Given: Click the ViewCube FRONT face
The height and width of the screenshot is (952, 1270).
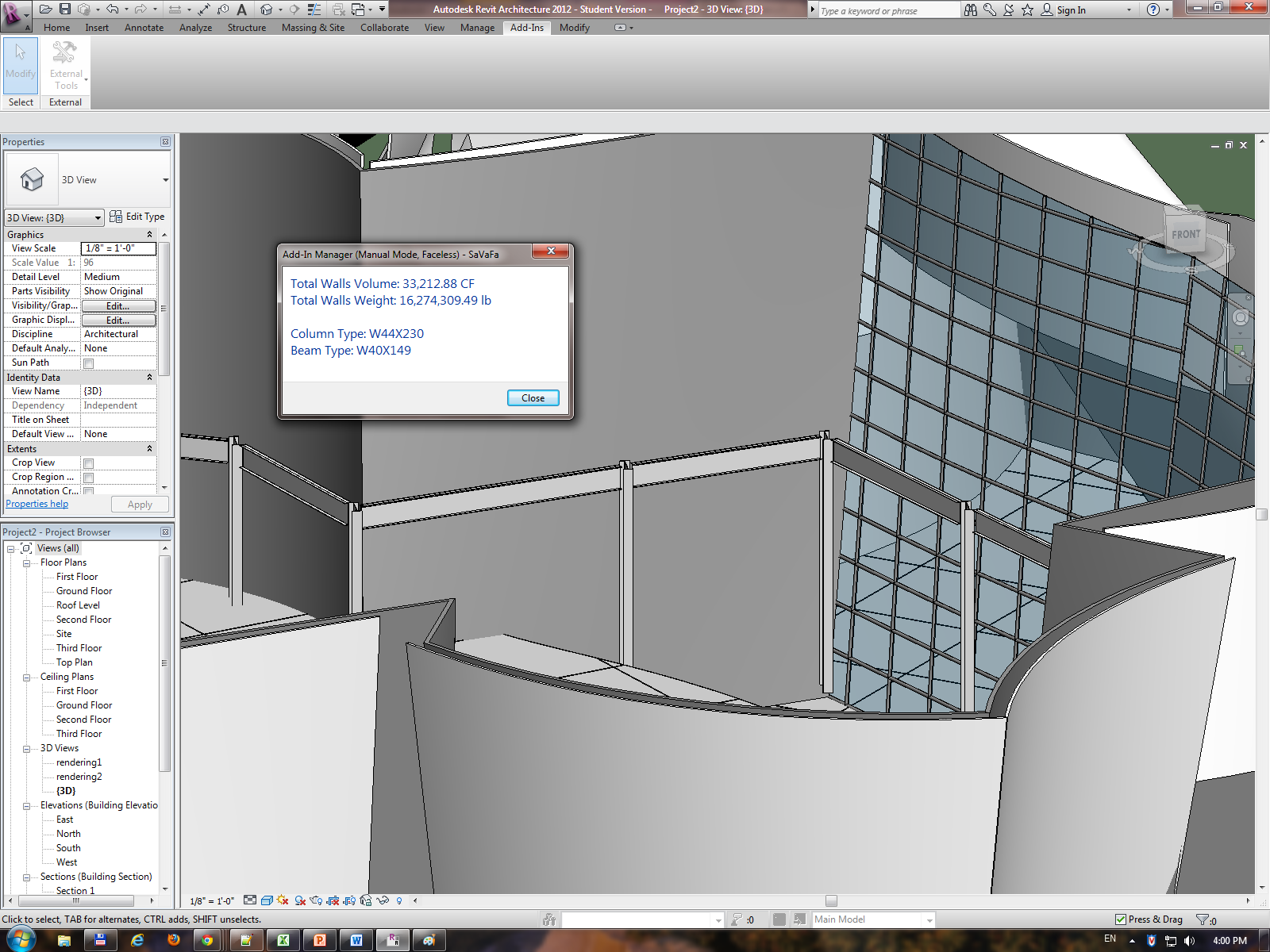Looking at the screenshot, I should click(x=1185, y=234).
